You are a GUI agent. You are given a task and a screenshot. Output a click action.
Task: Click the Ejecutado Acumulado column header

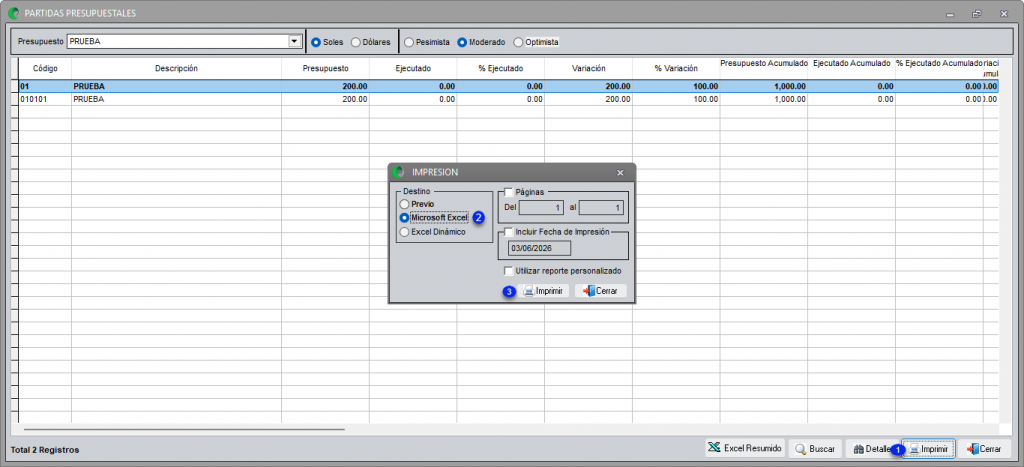pos(851,68)
